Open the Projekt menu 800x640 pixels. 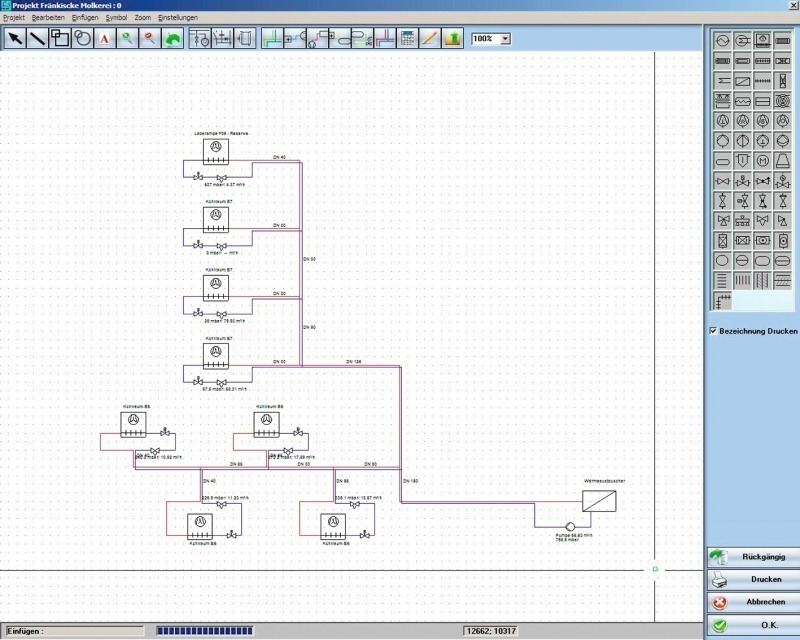click(x=14, y=17)
